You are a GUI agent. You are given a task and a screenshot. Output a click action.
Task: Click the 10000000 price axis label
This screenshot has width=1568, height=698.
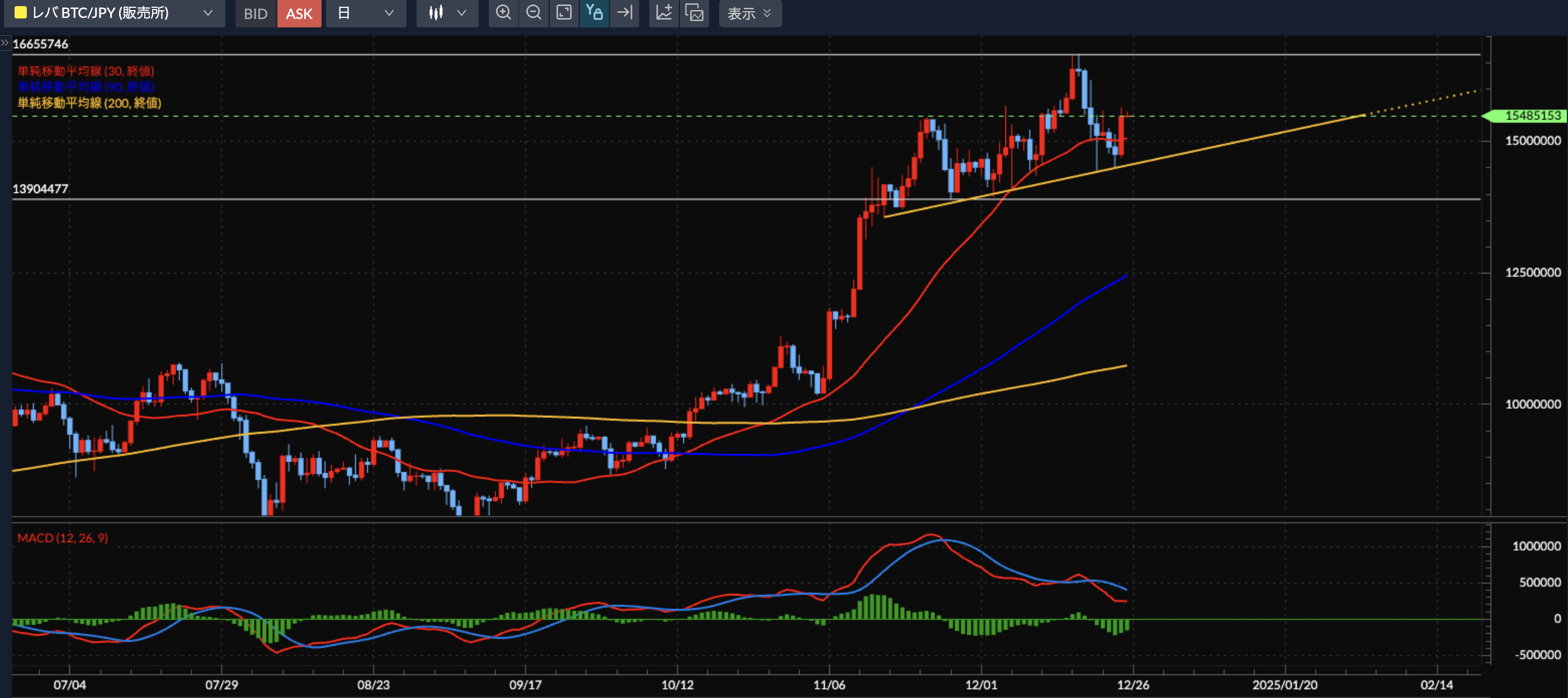click(1533, 404)
